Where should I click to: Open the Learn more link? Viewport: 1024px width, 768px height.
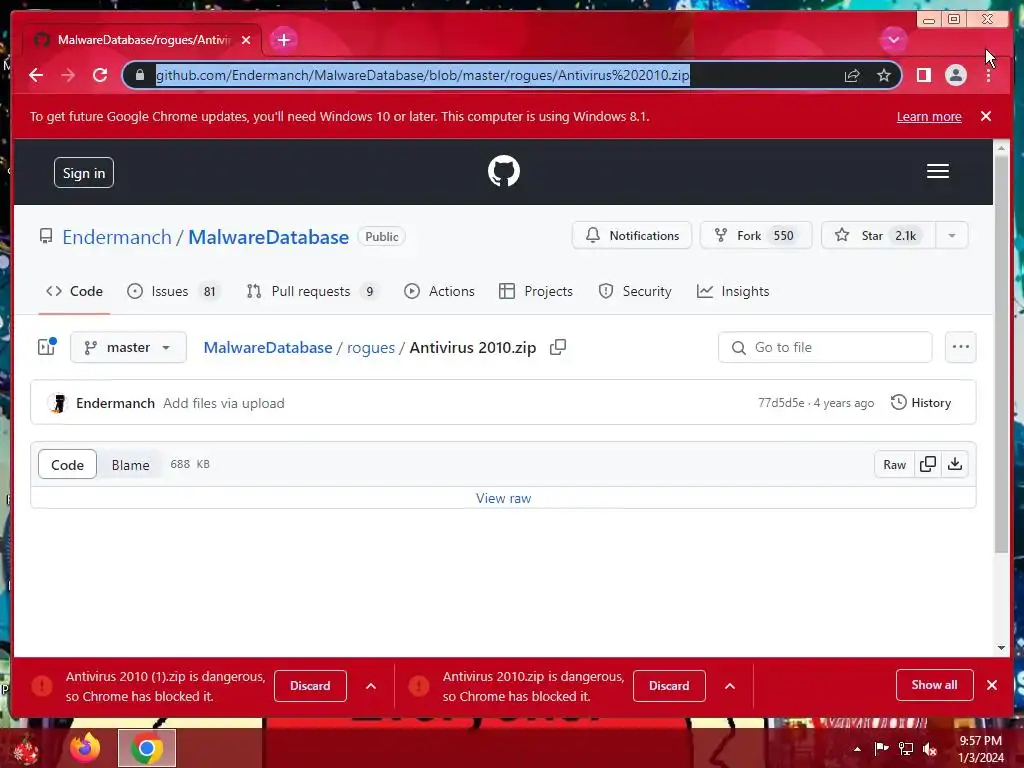(x=929, y=116)
